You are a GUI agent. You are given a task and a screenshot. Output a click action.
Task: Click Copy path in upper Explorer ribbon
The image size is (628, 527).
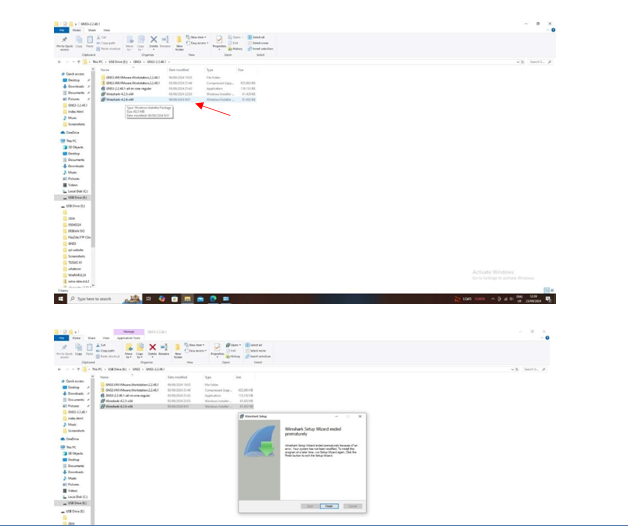pyautogui.click(x=106, y=43)
